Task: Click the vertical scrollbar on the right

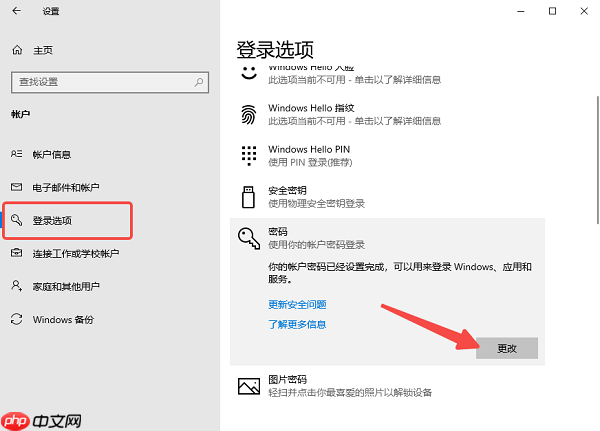Action: coord(598,160)
